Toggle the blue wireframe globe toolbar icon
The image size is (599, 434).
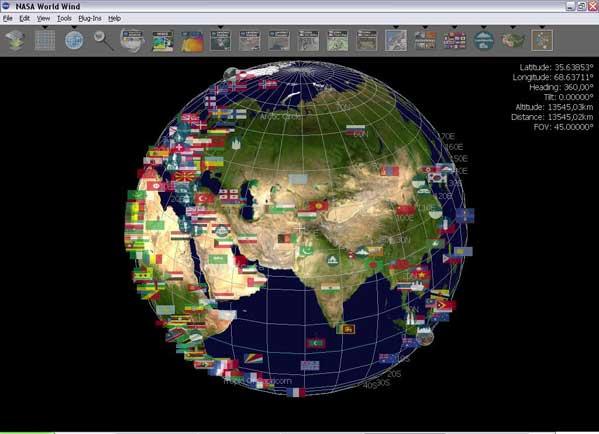point(74,40)
